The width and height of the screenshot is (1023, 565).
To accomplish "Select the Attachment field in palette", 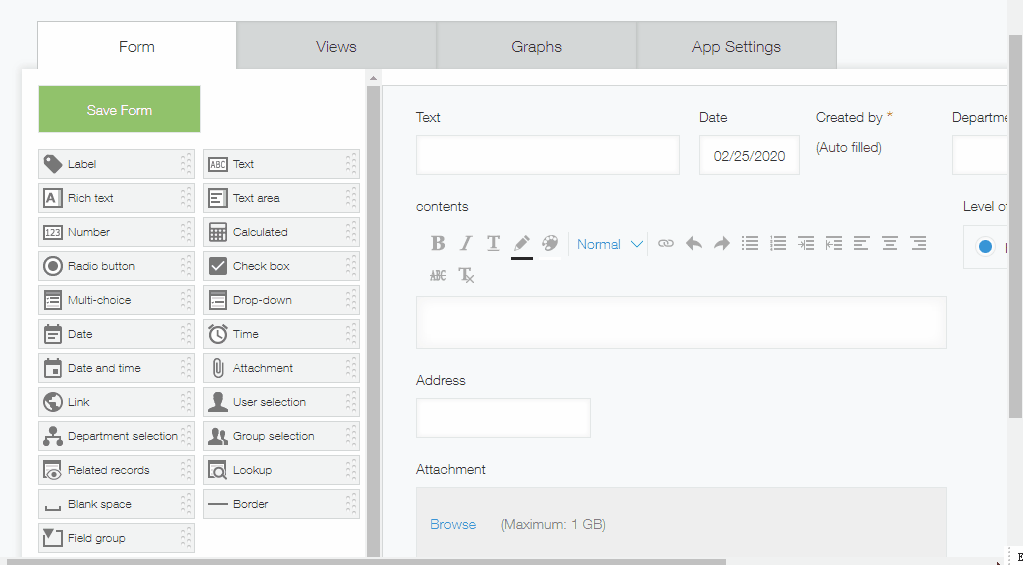I will [281, 368].
